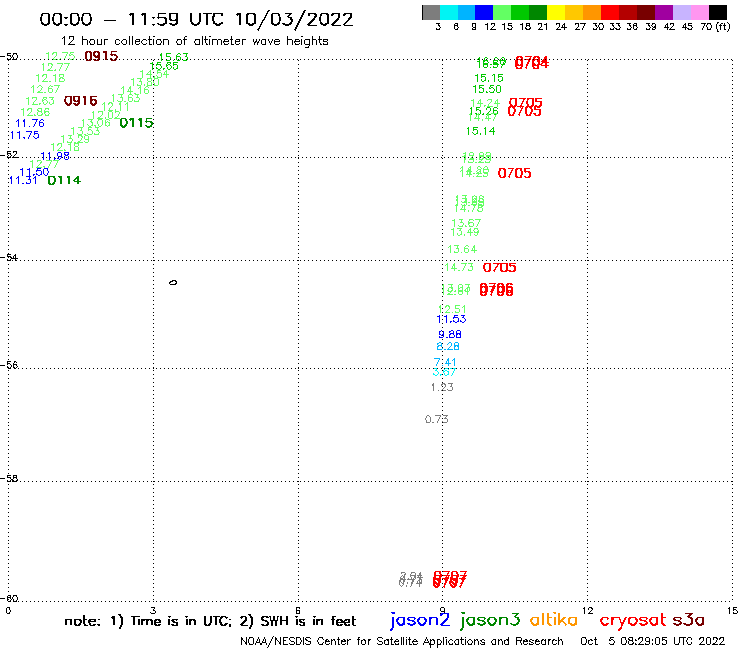The width and height of the screenshot is (740, 650).
Task: Pick the pink legend color swatch
Action: click(x=699, y=12)
